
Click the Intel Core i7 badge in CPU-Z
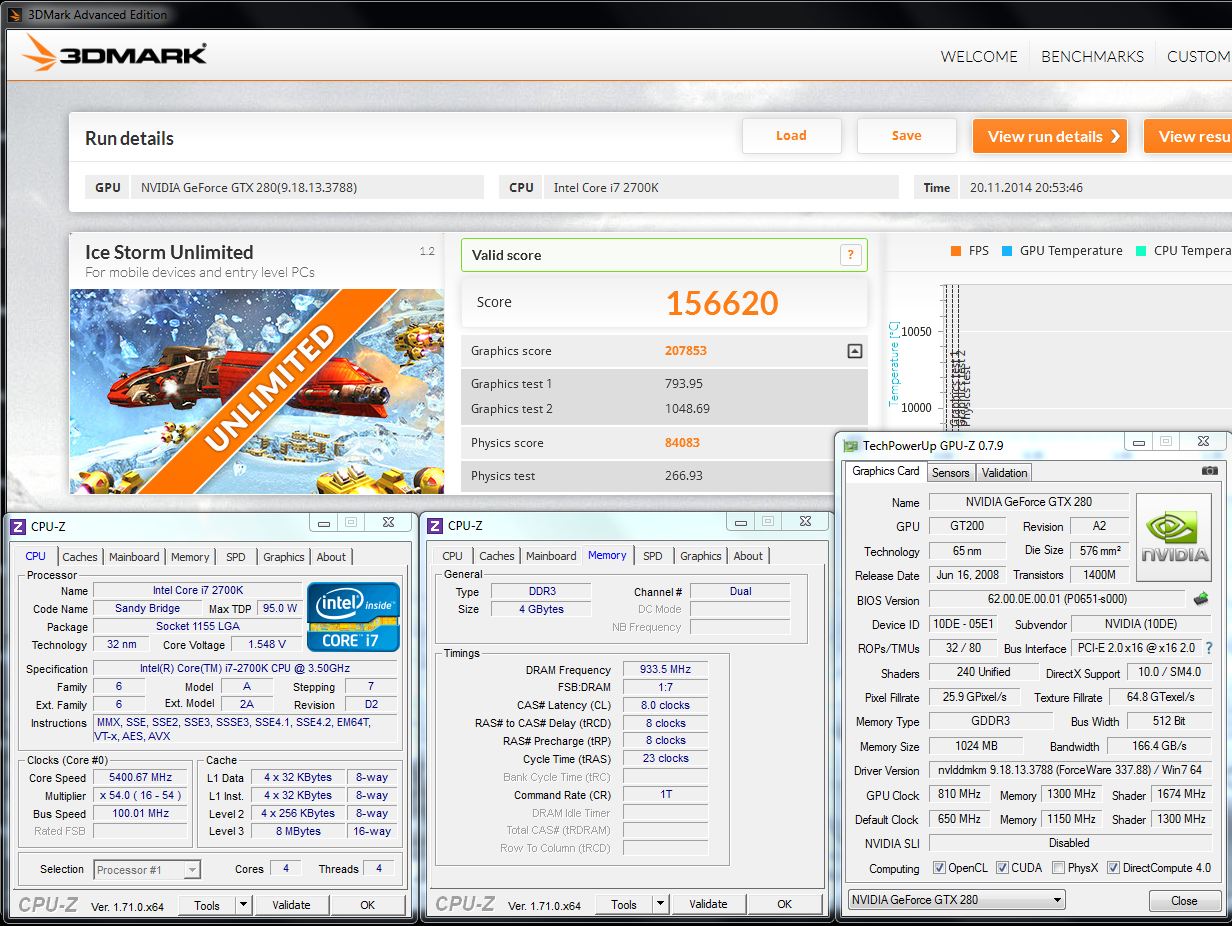tap(354, 617)
